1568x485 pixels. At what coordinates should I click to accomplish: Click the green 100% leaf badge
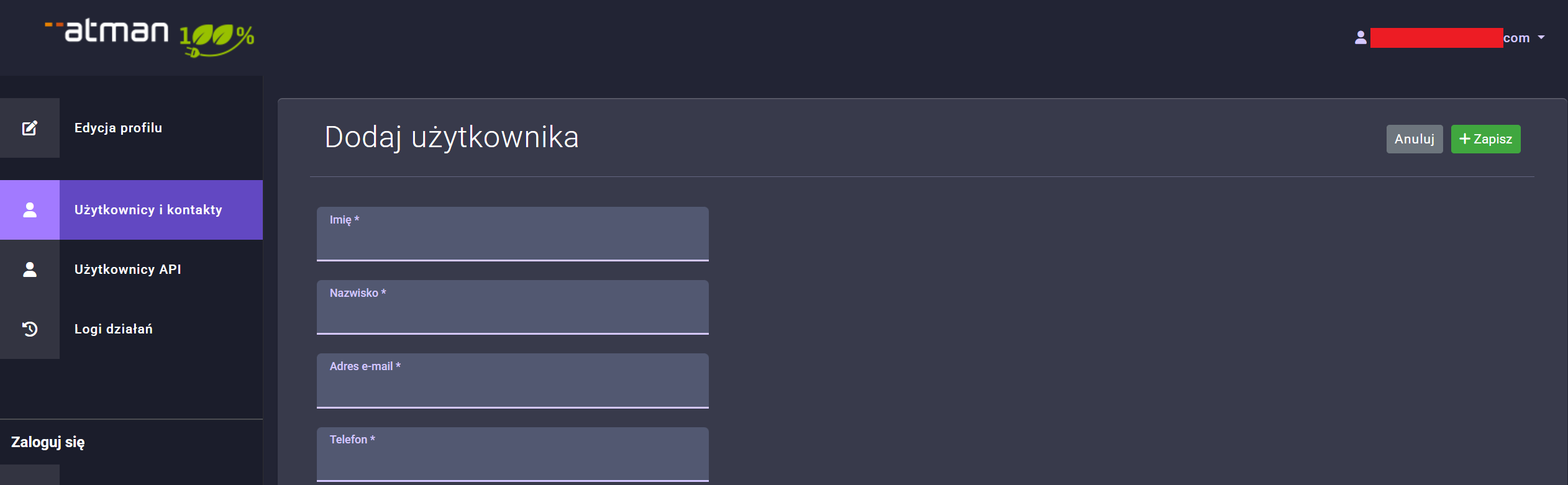pos(217,40)
